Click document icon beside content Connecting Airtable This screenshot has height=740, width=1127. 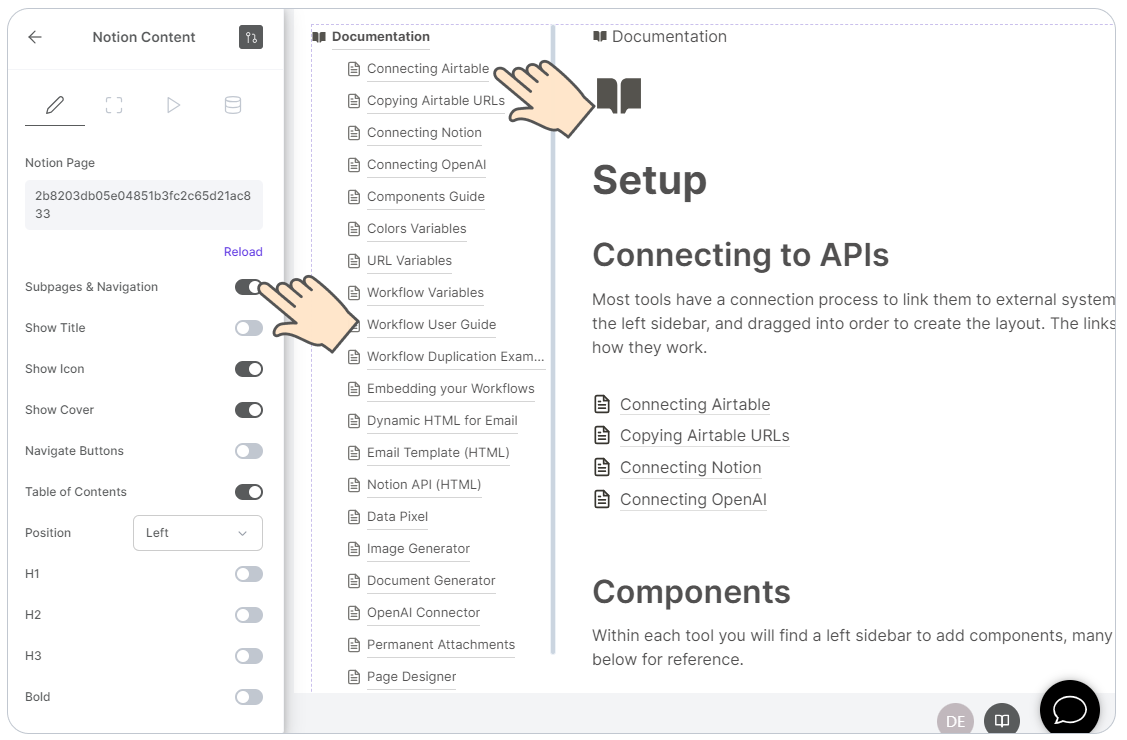(602, 404)
